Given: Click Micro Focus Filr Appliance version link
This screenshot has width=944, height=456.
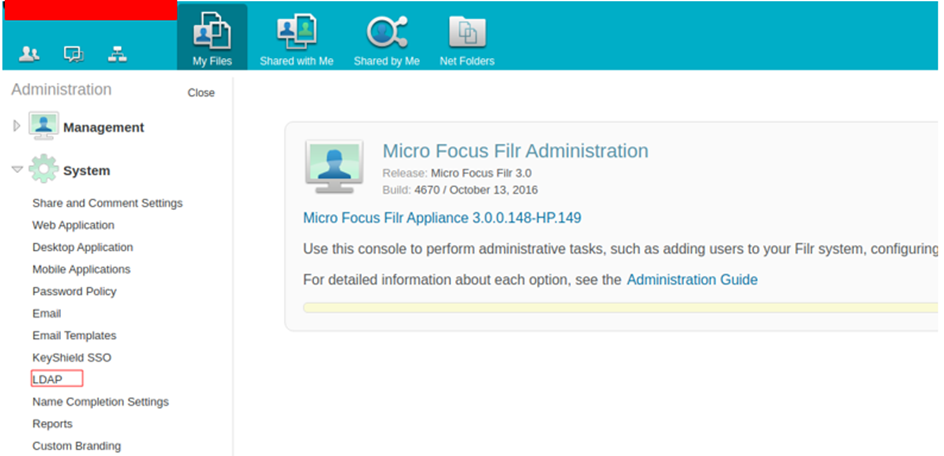Looking at the screenshot, I should click(x=442, y=217).
